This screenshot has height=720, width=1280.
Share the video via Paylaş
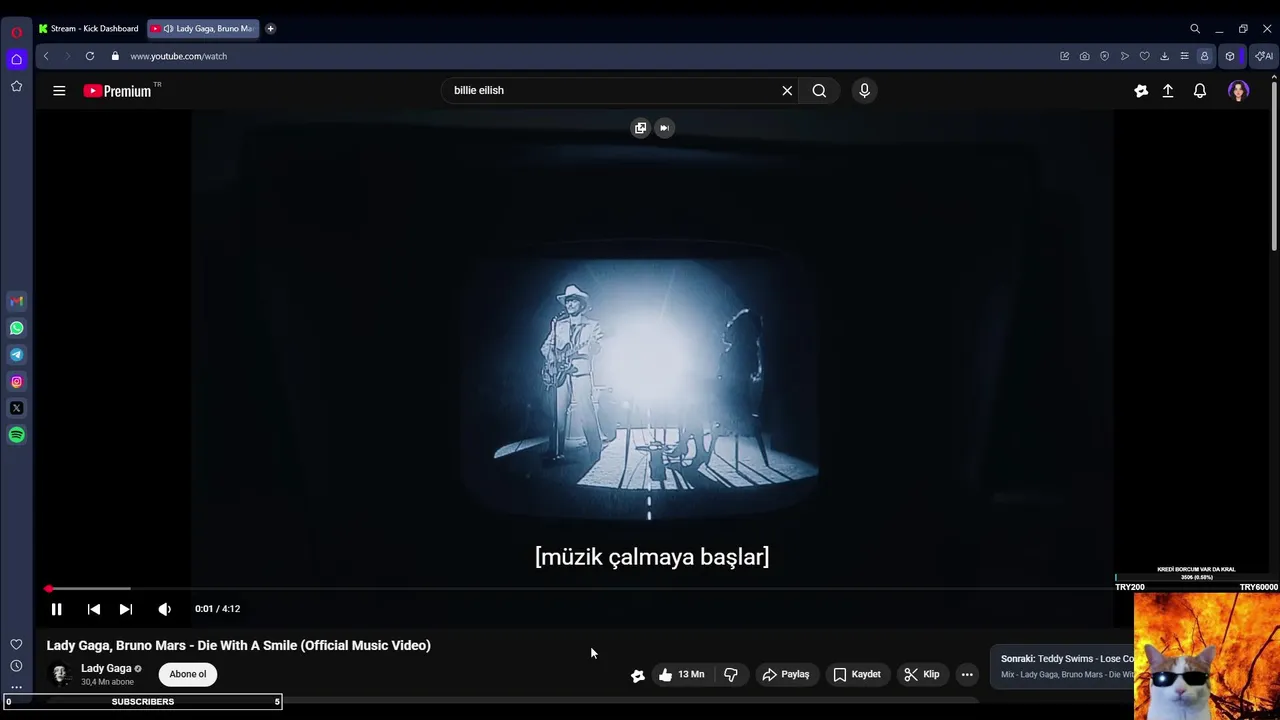click(x=786, y=675)
